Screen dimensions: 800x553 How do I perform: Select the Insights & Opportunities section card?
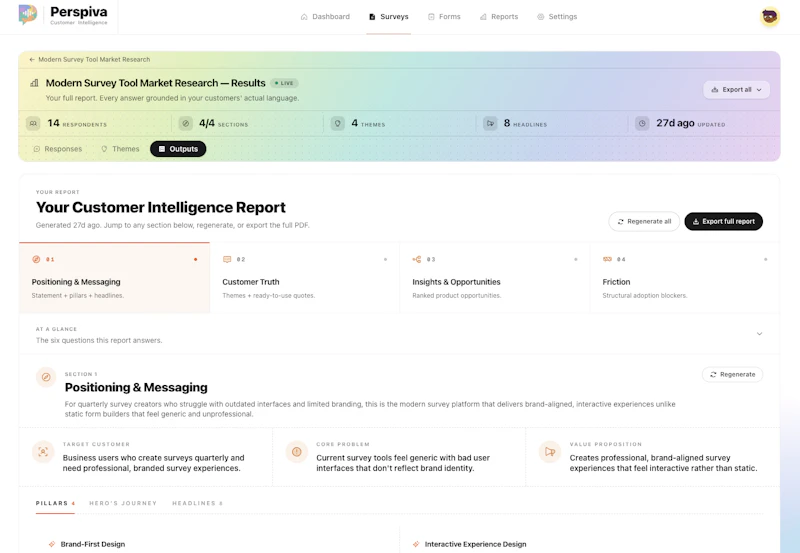pos(495,278)
